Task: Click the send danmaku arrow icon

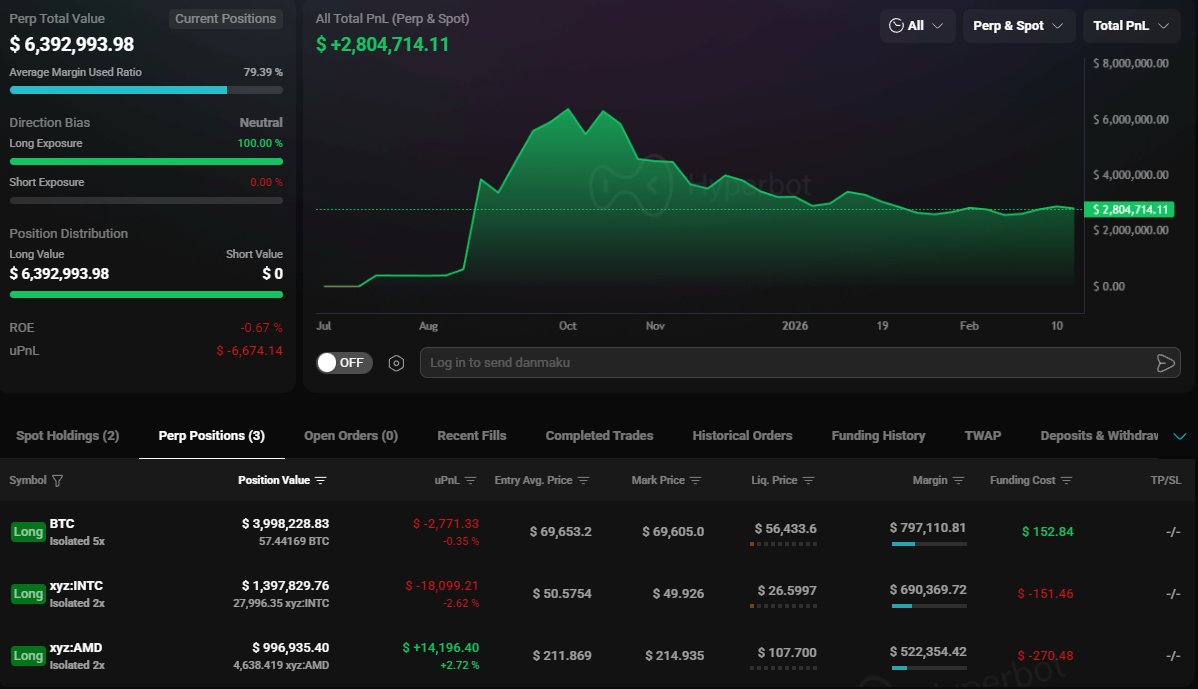Action: pos(1165,363)
